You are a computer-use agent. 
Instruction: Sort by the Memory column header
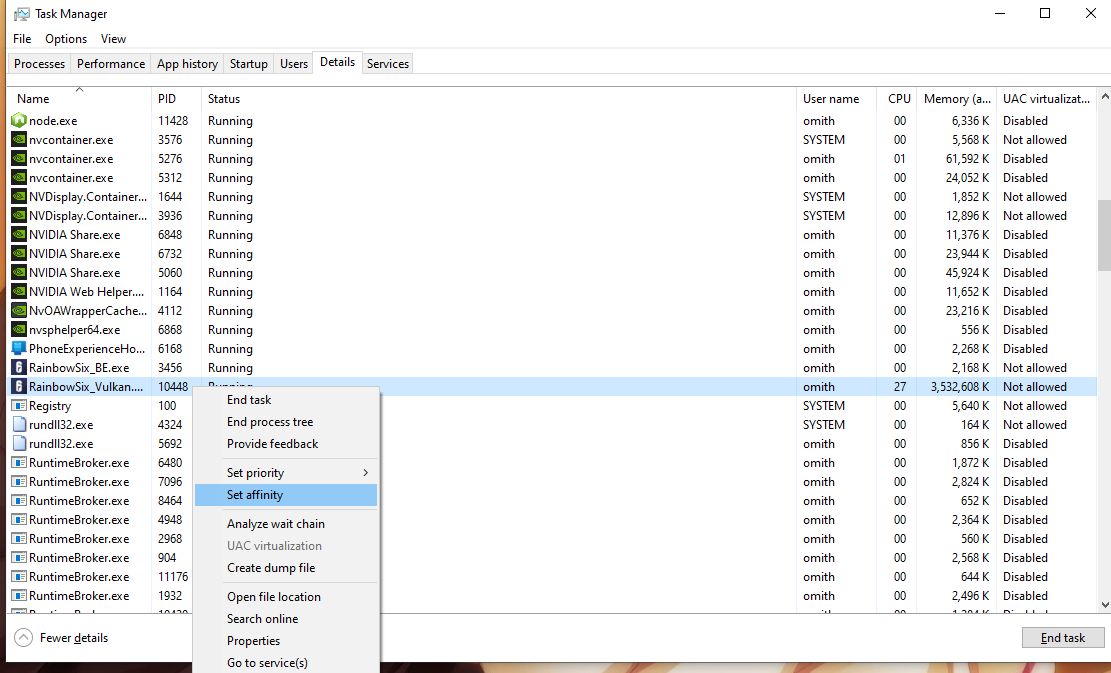point(957,98)
